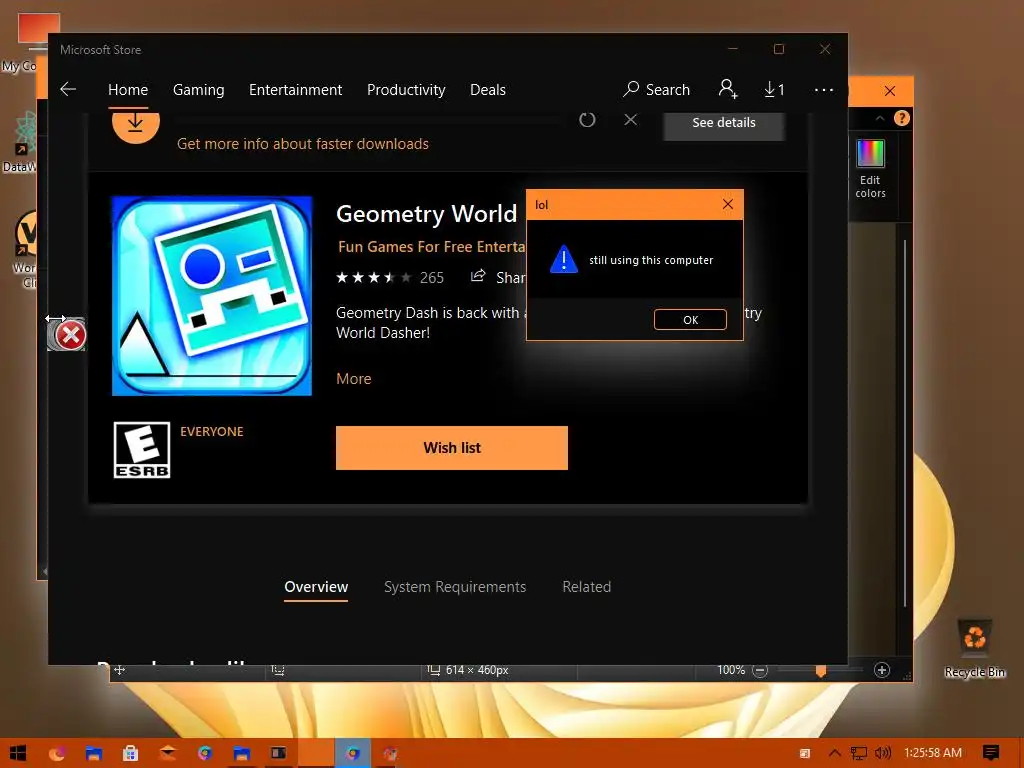
Task: Select the Deals tab in Store
Action: [488, 90]
